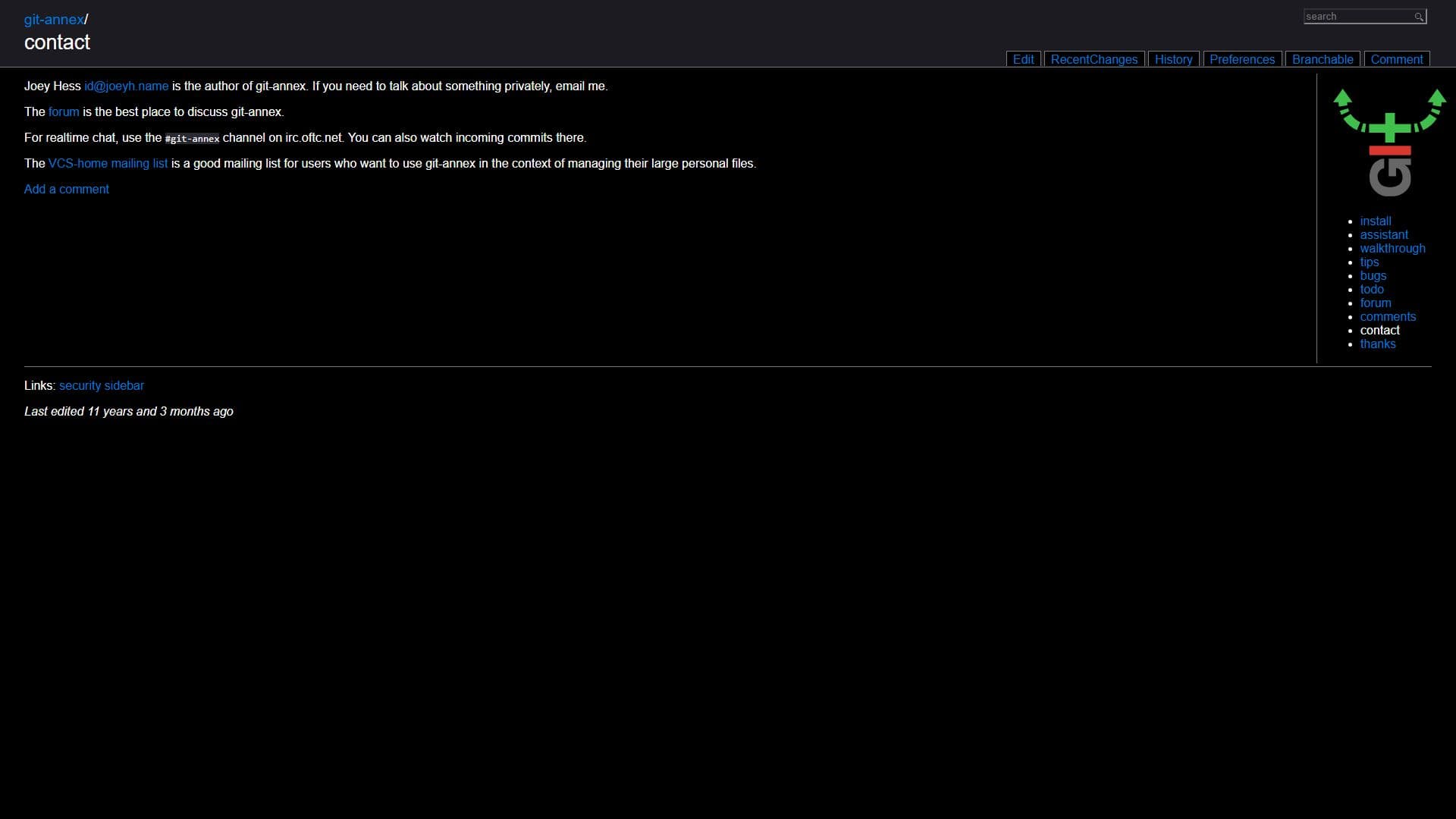Click the #git-annex channel name text

192,139
